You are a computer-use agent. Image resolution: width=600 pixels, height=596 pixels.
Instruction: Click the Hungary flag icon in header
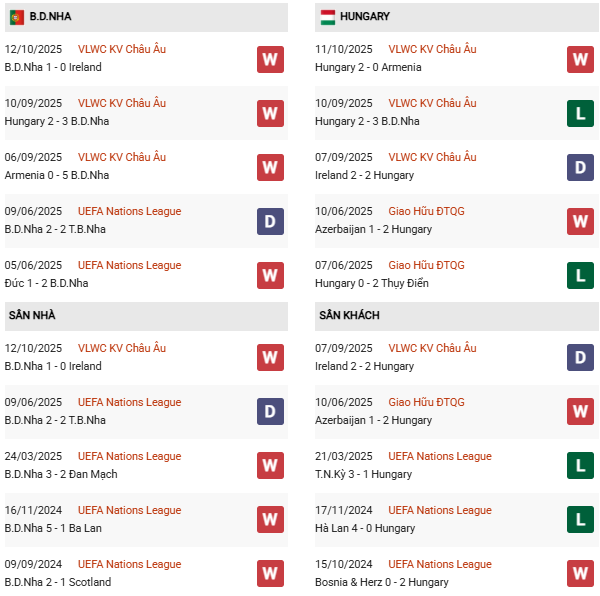pyautogui.click(x=327, y=17)
